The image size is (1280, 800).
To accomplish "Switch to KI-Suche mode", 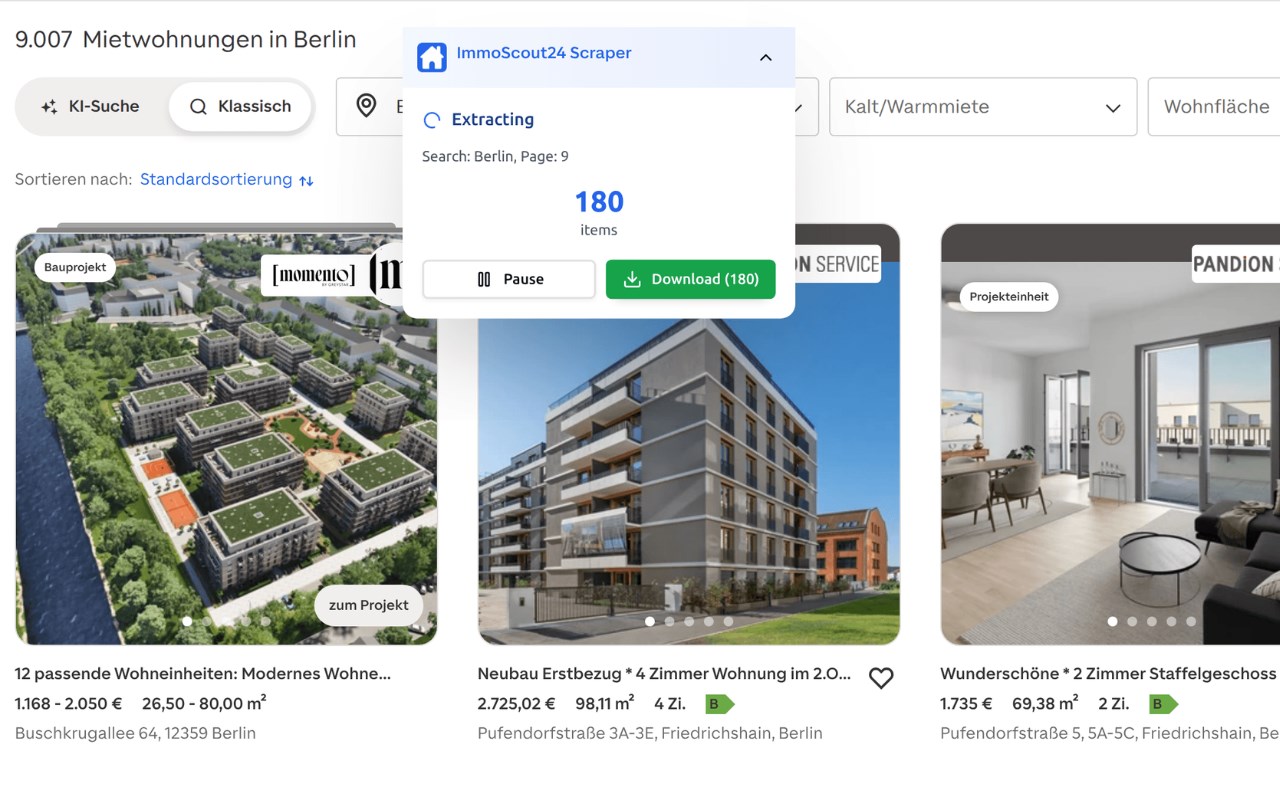I will (x=90, y=106).
